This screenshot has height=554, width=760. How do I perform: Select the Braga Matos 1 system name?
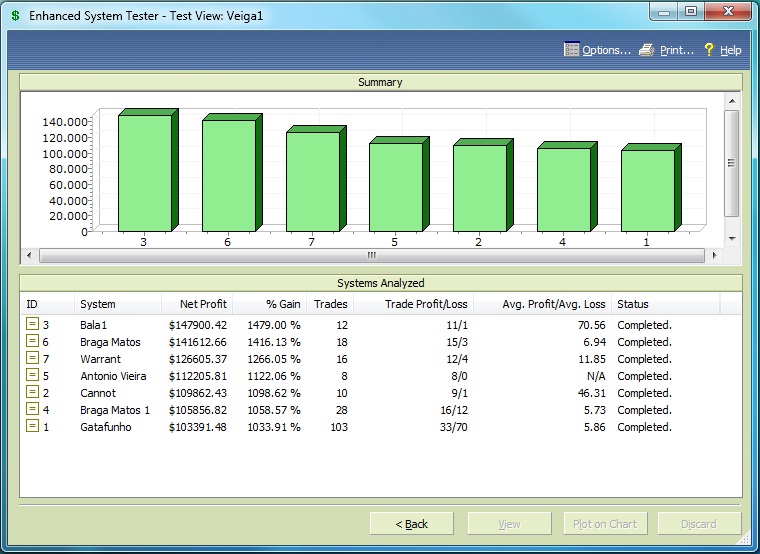click(115, 410)
